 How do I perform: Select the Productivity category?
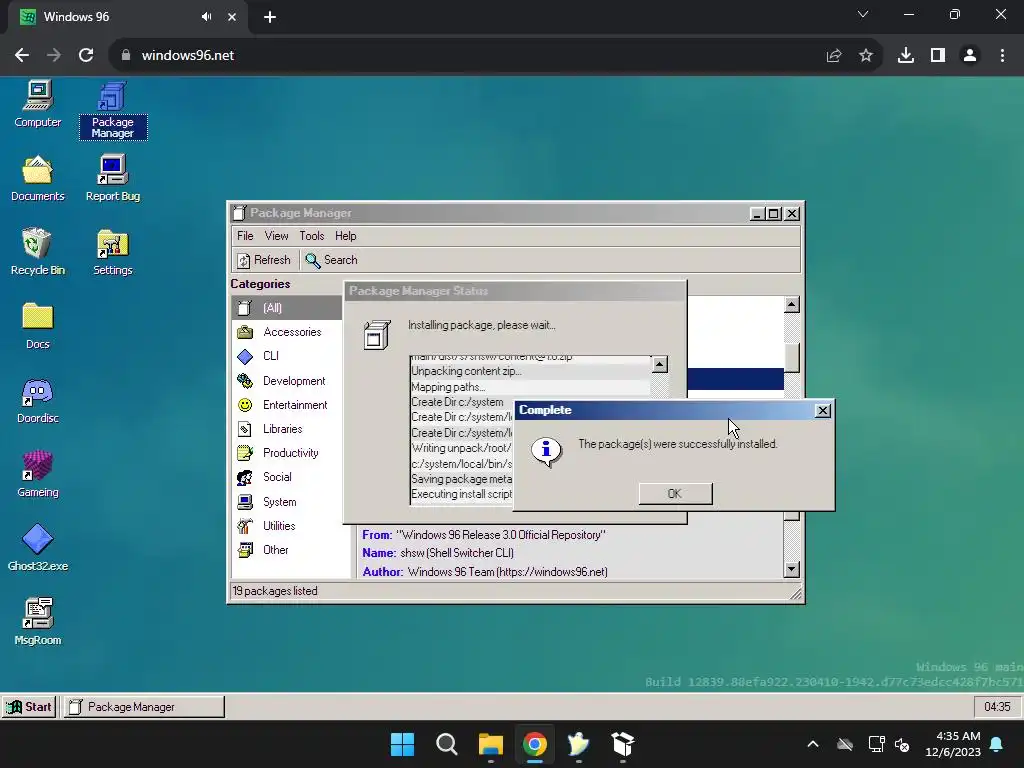point(287,453)
